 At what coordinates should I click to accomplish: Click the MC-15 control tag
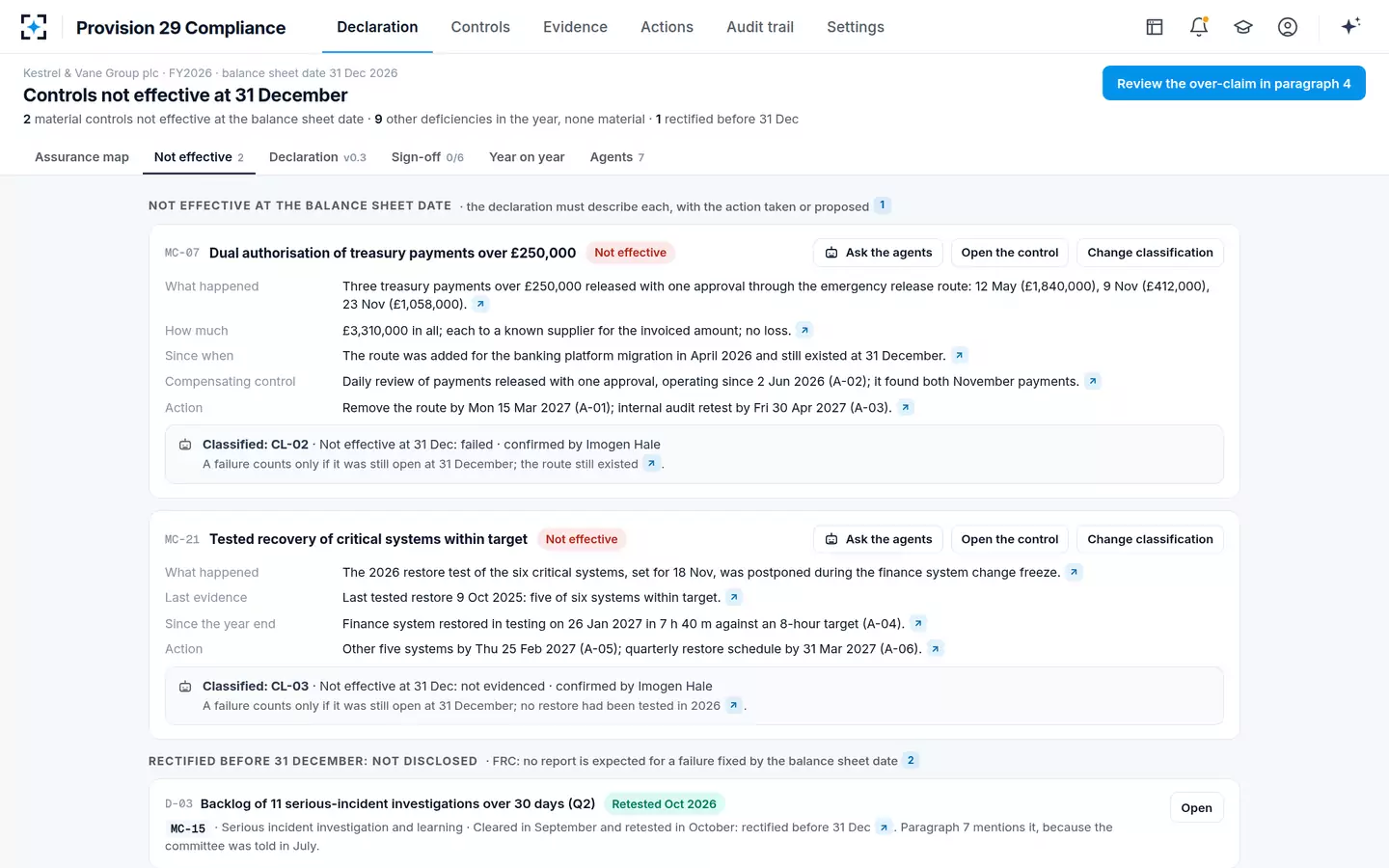point(188,828)
